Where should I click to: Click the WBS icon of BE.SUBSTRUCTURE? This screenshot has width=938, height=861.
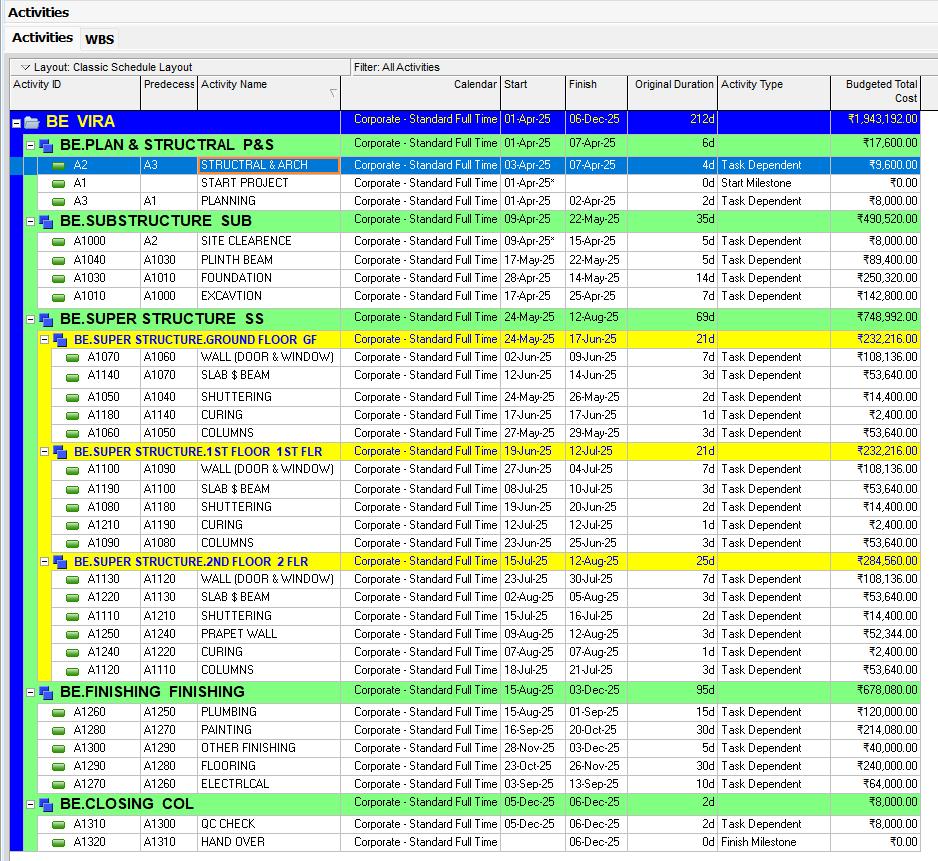[46, 222]
